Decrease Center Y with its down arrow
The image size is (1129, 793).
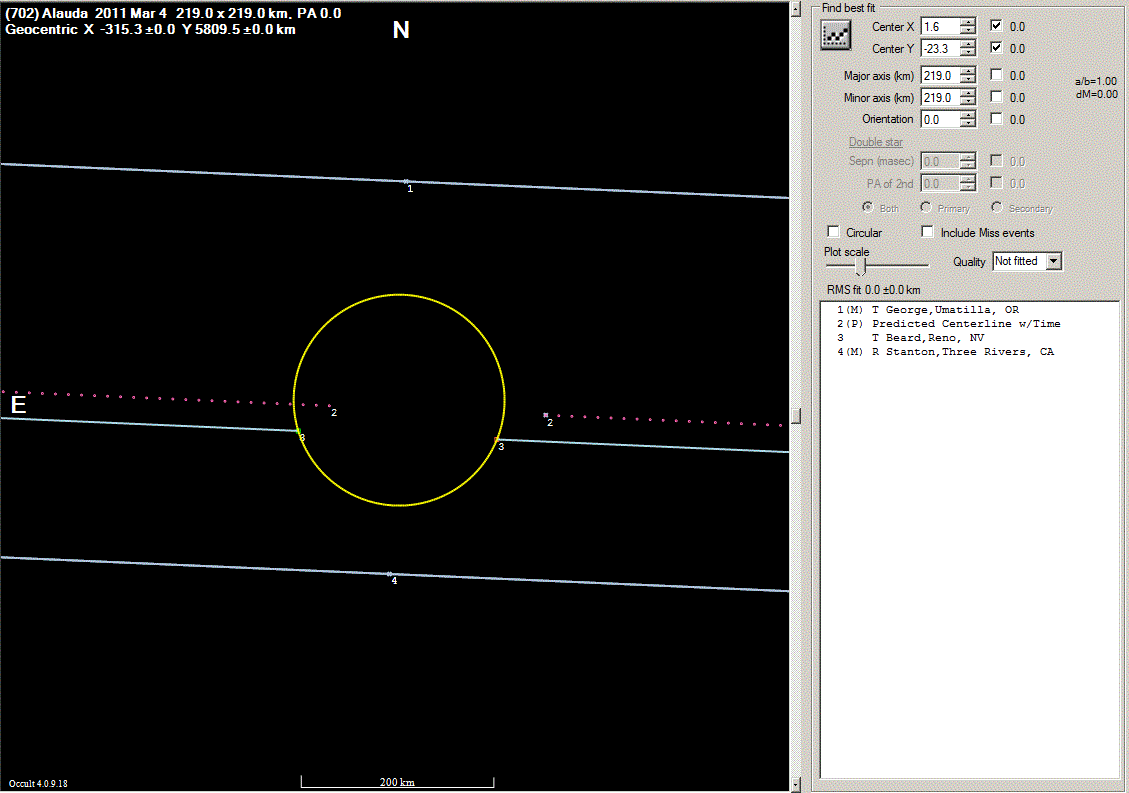[x=968, y=53]
